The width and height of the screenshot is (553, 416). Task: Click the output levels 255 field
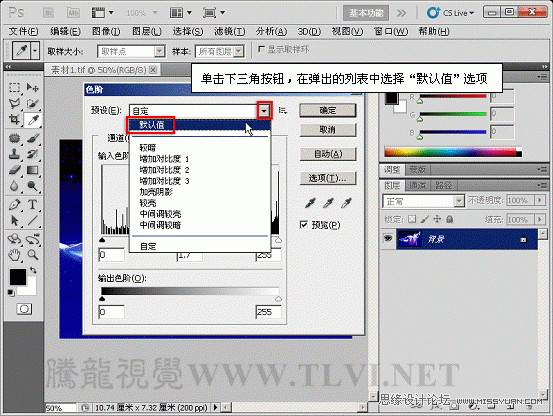[x=268, y=312]
